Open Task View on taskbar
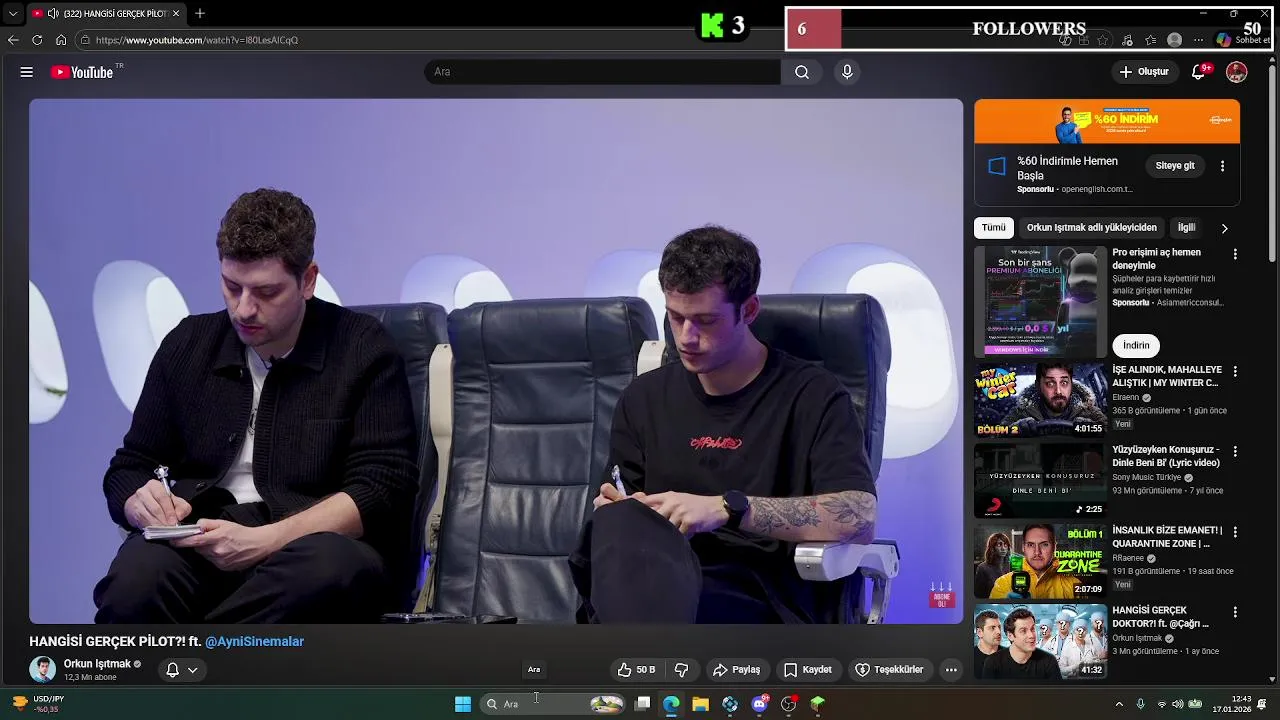This screenshot has height=720, width=1280. pyautogui.click(x=643, y=704)
